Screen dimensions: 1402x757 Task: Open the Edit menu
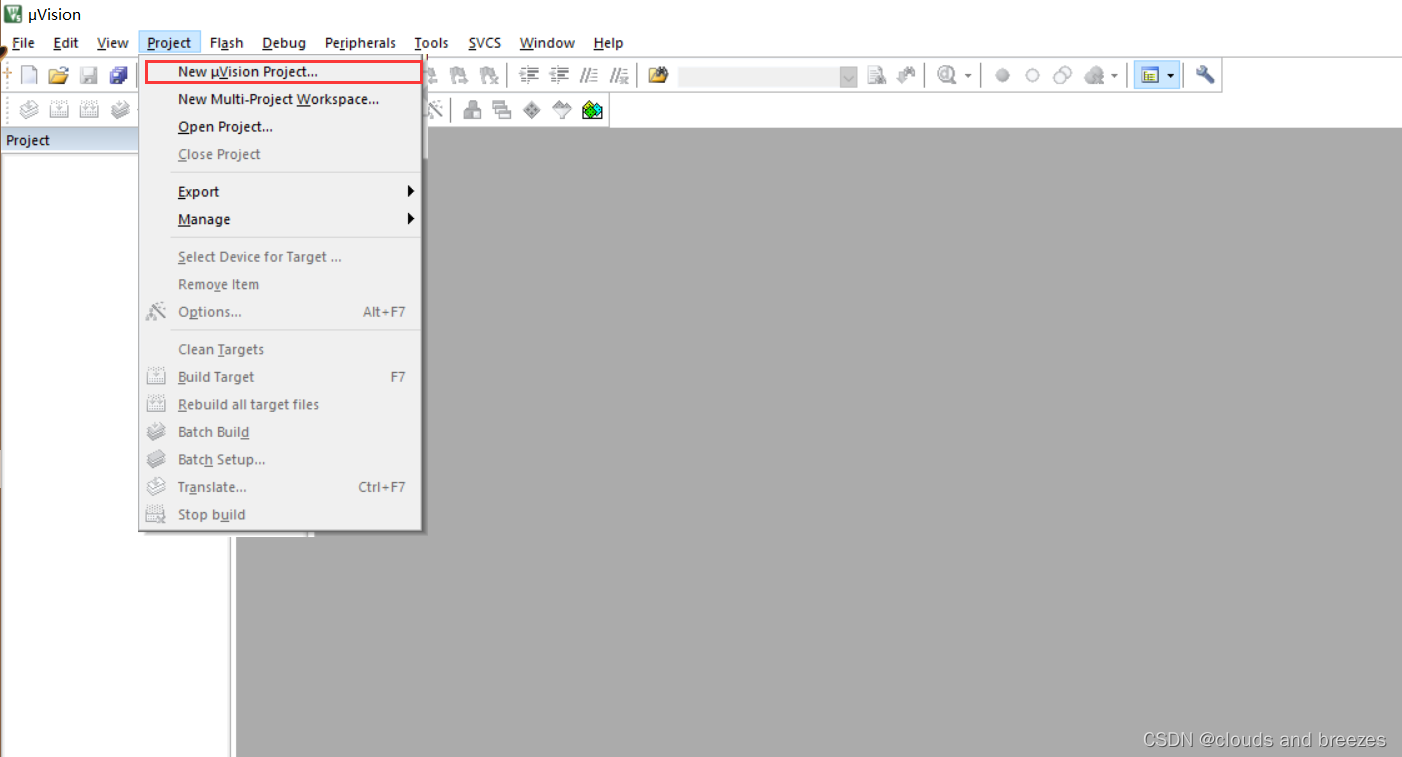[66, 43]
